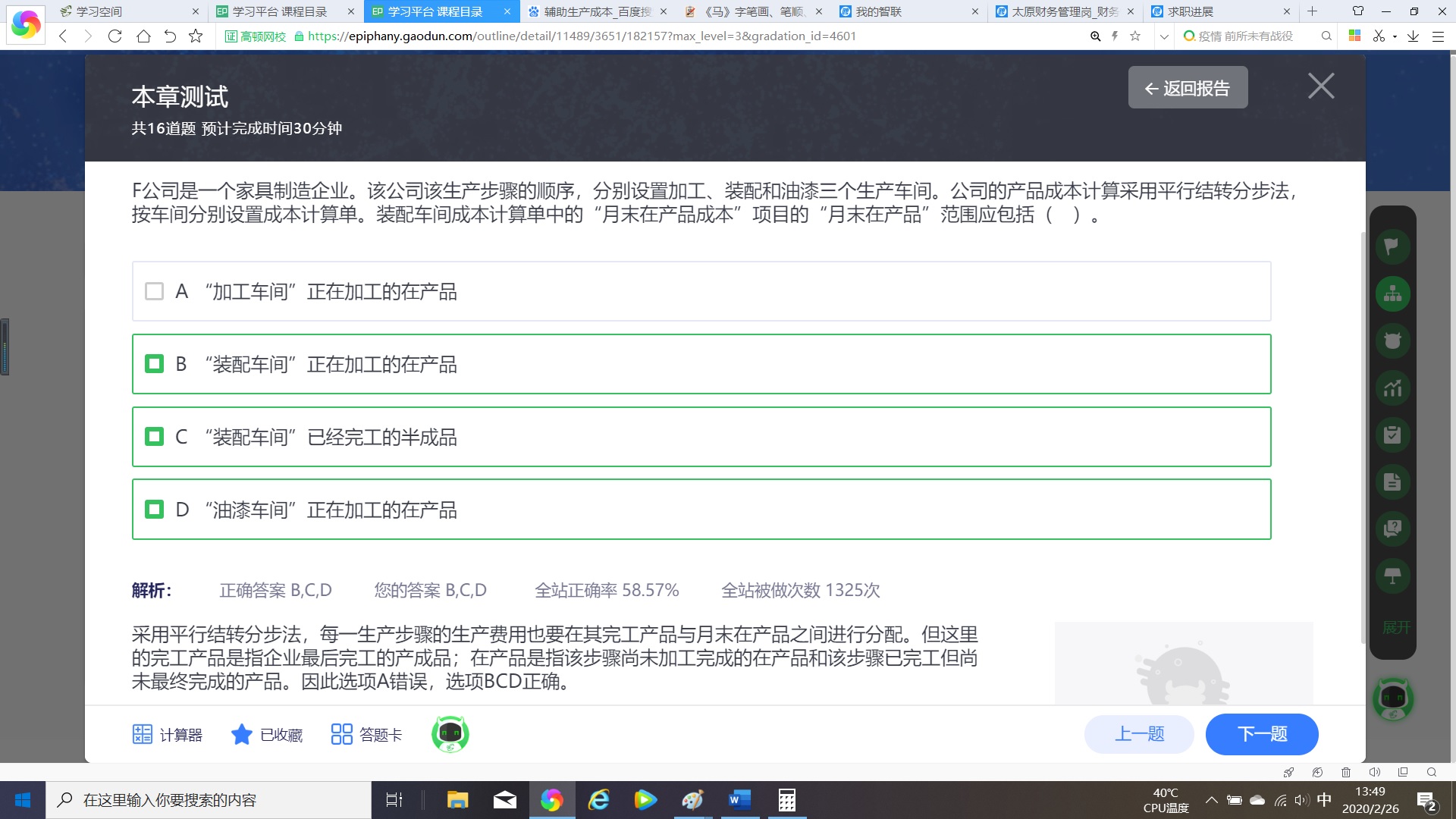
Task: Expand sidebar with 展开 label
Action: [x=1395, y=627]
